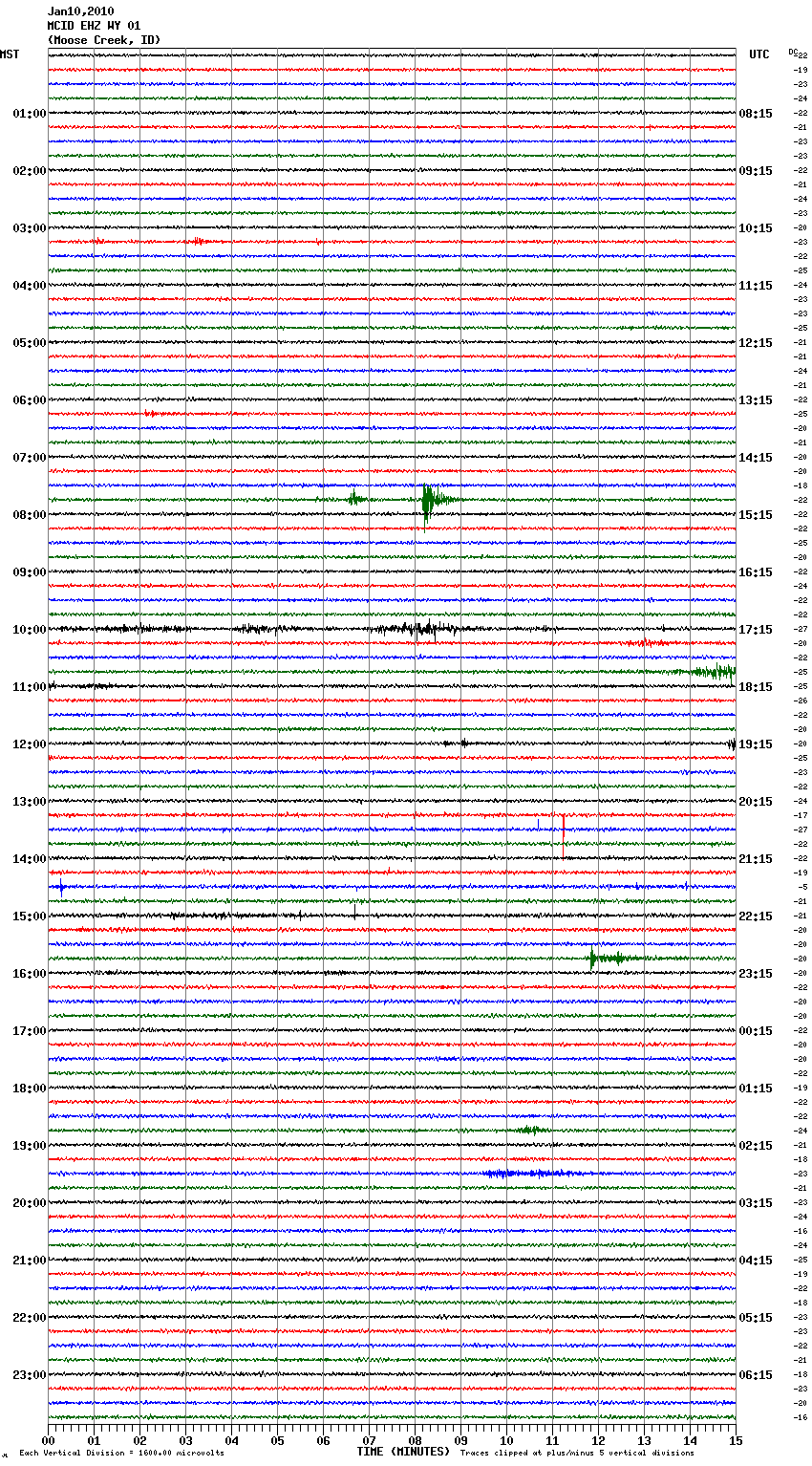The image size is (812, 1466).
Task: Click the tall red spike after 13:00
Action: [x=564, y=824]
